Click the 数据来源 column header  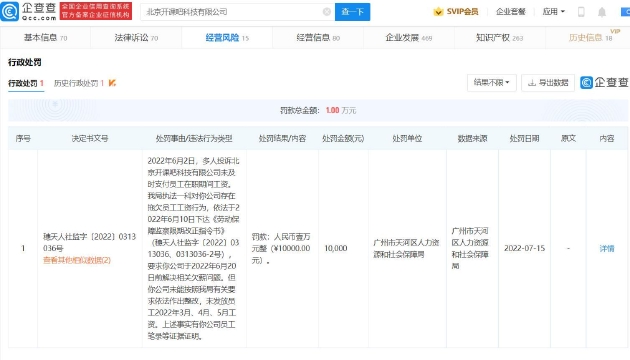click(x=472, y=138)
